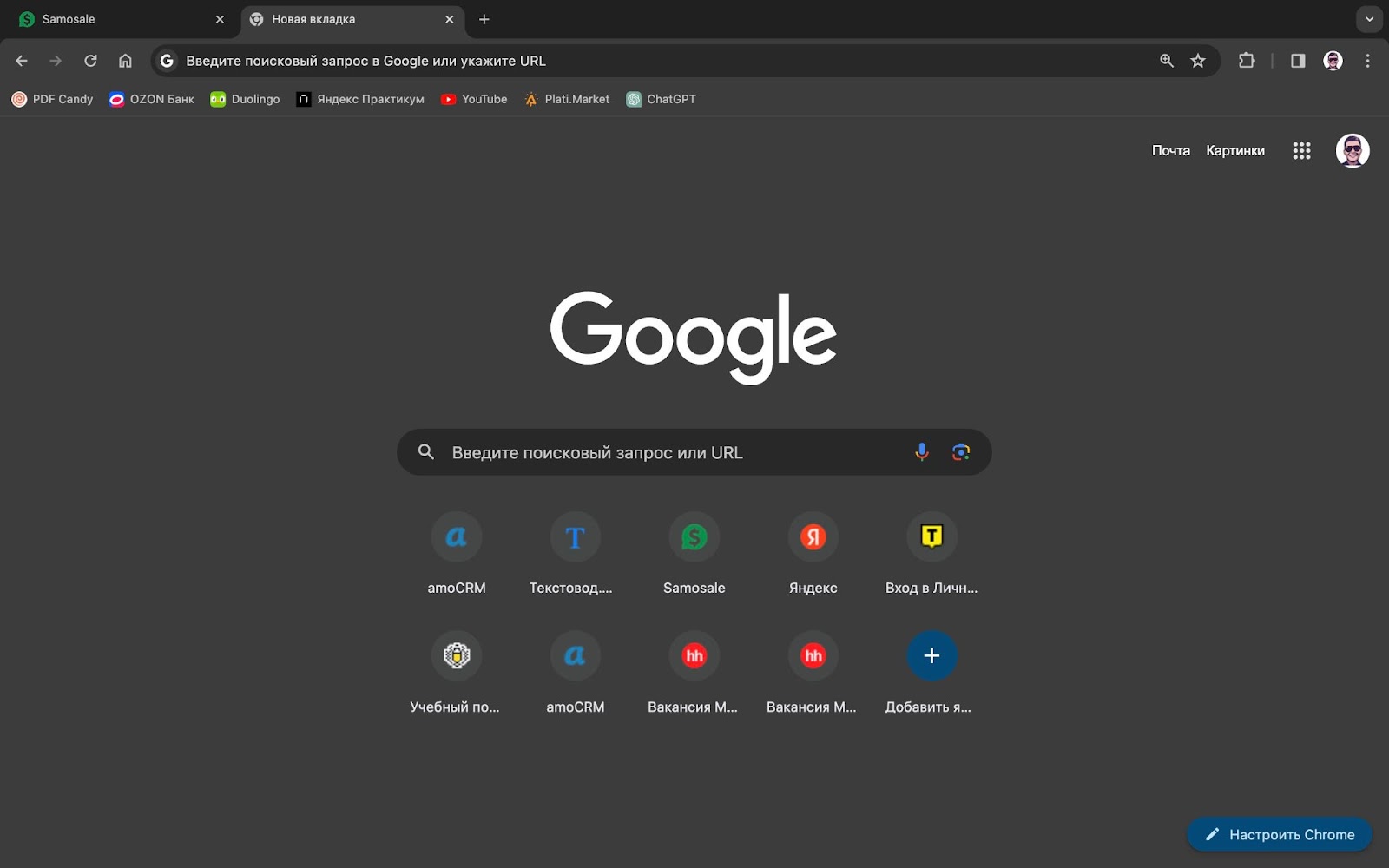Open the OZON Банк bookmark

(151, 99)
